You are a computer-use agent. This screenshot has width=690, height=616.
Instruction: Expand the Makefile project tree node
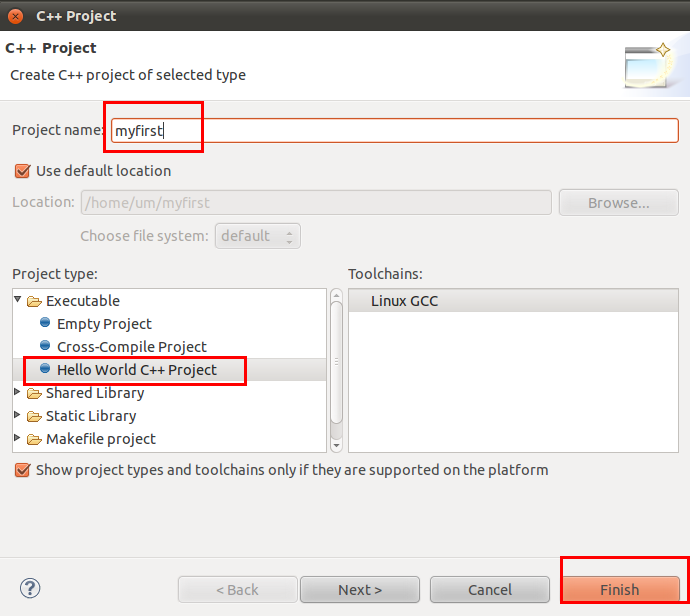(17, 437)
